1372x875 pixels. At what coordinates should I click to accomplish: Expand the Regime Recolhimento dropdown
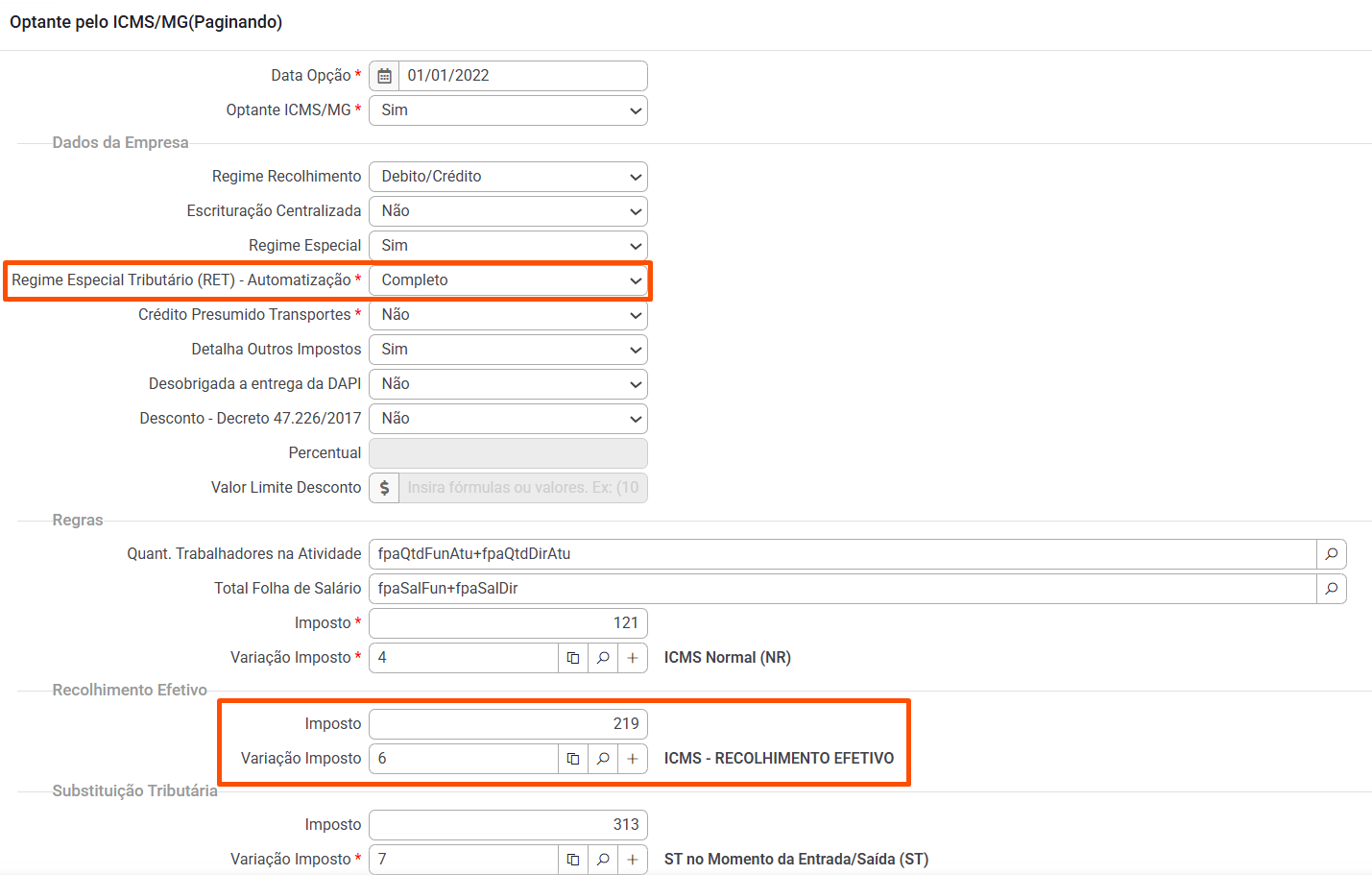pyautogui.click(x=508, y=177)
